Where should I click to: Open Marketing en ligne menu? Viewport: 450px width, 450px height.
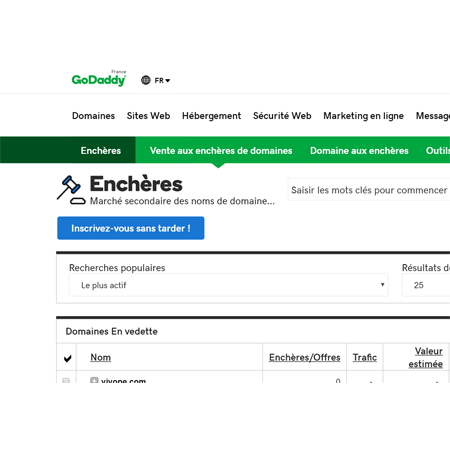point(363,116)
